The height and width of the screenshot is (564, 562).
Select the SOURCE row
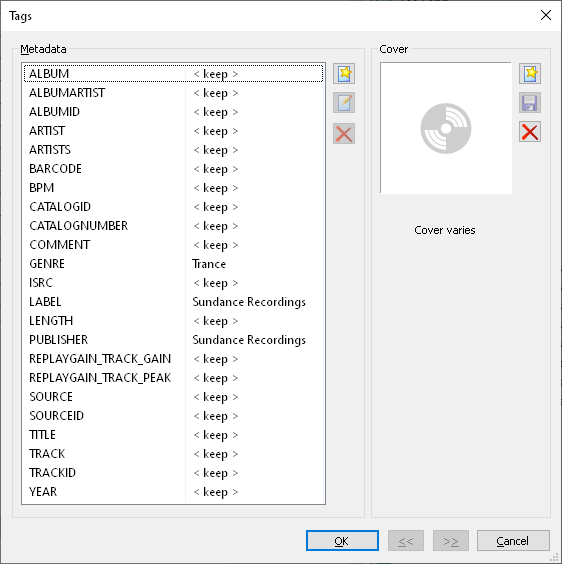[x=173, y=397]
